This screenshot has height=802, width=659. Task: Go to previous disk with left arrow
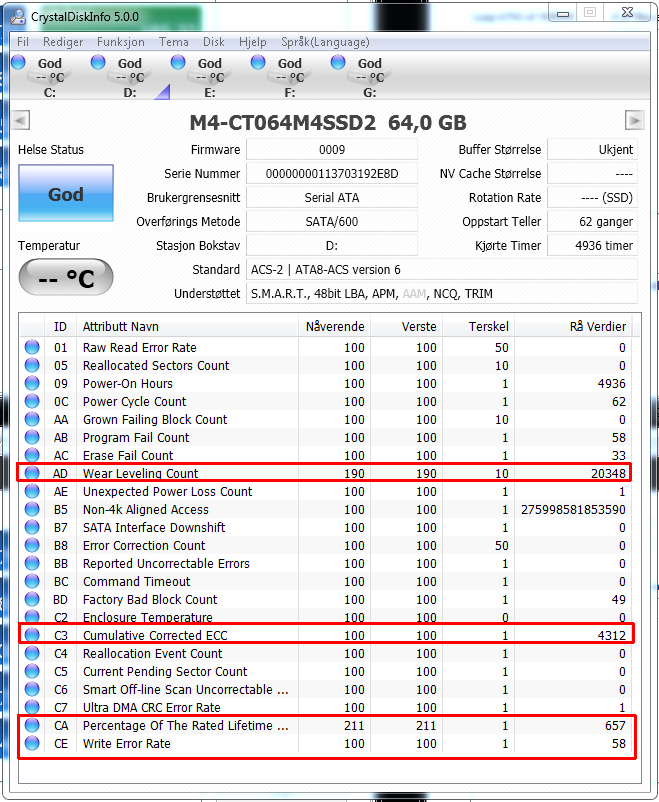coord(20,121)
